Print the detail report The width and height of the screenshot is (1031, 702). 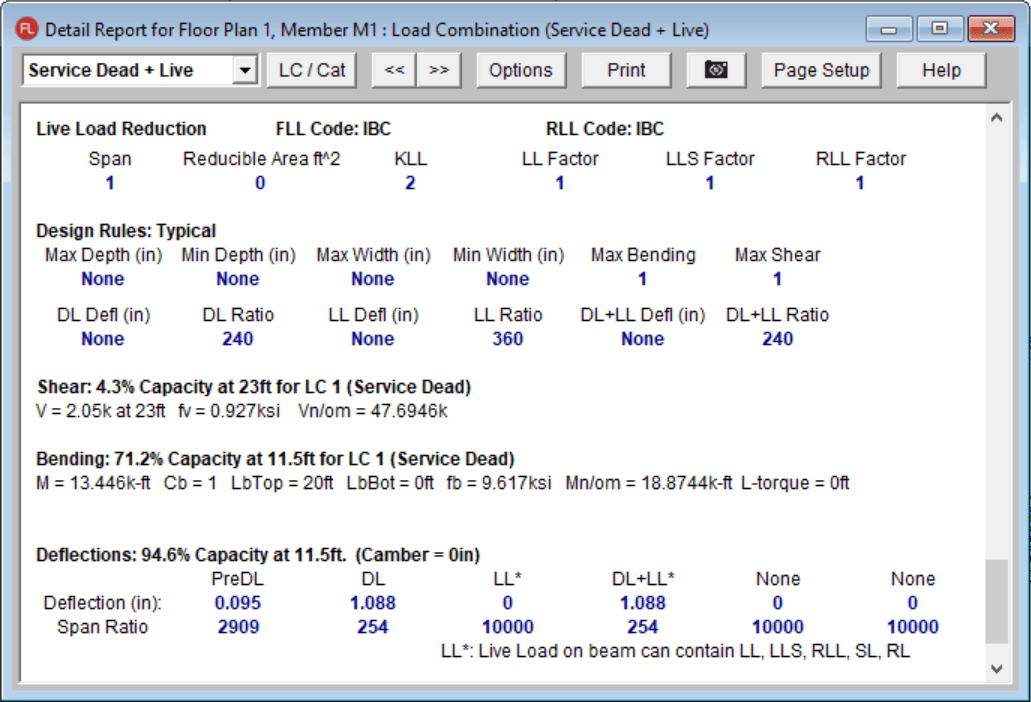(626, 70)
